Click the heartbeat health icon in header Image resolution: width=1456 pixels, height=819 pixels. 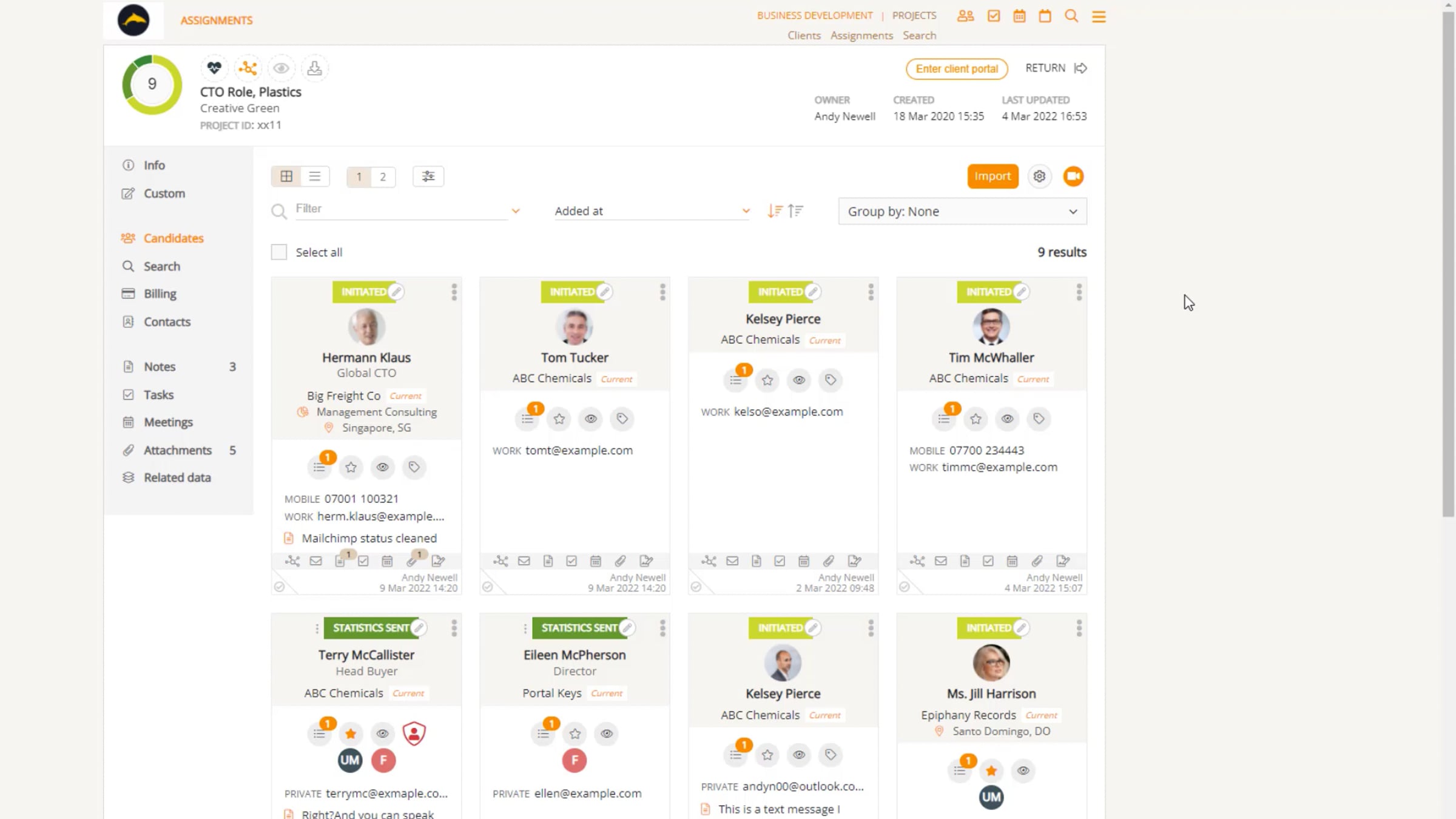coord(214,68)
